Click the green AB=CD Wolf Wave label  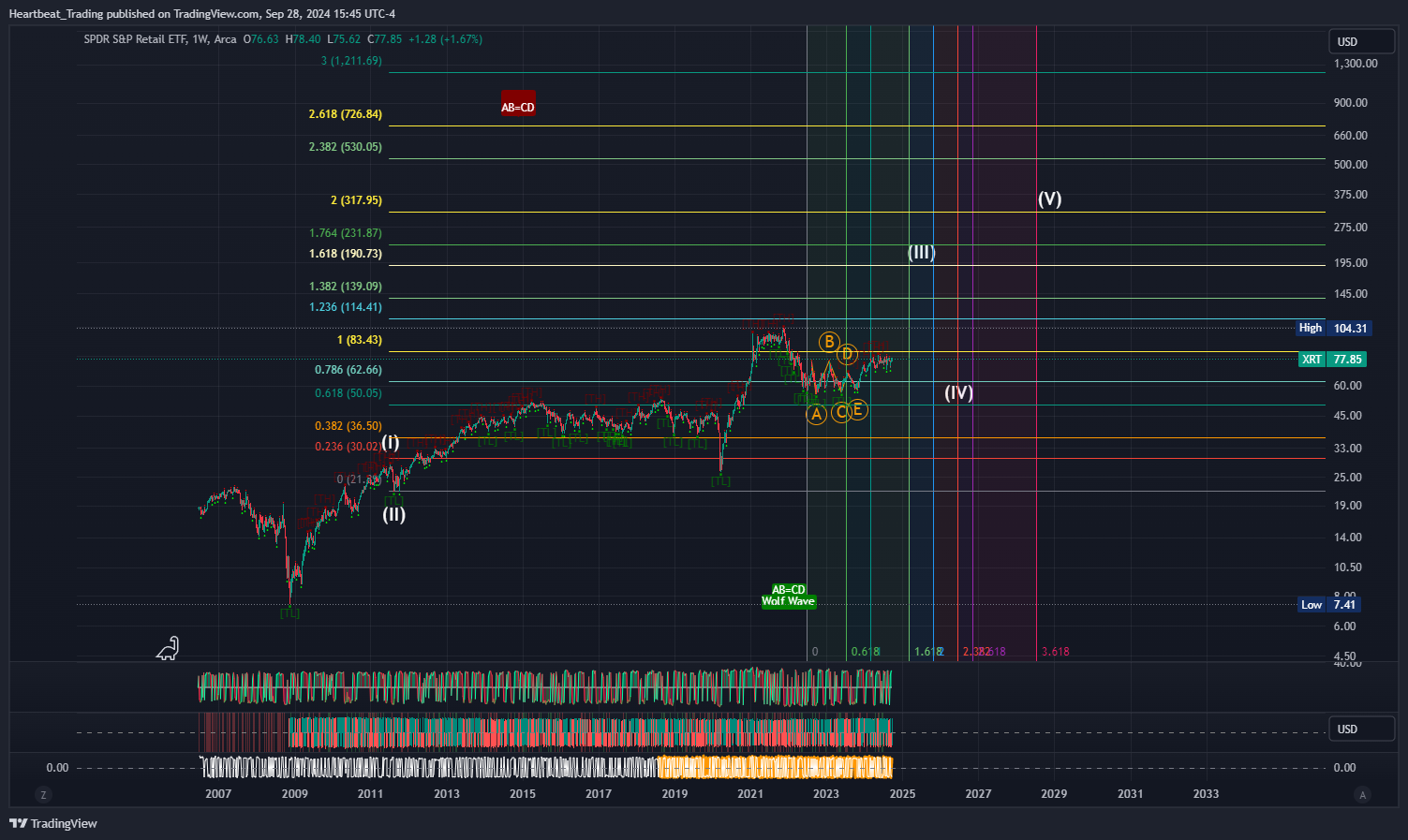click(x=789, y=596)
